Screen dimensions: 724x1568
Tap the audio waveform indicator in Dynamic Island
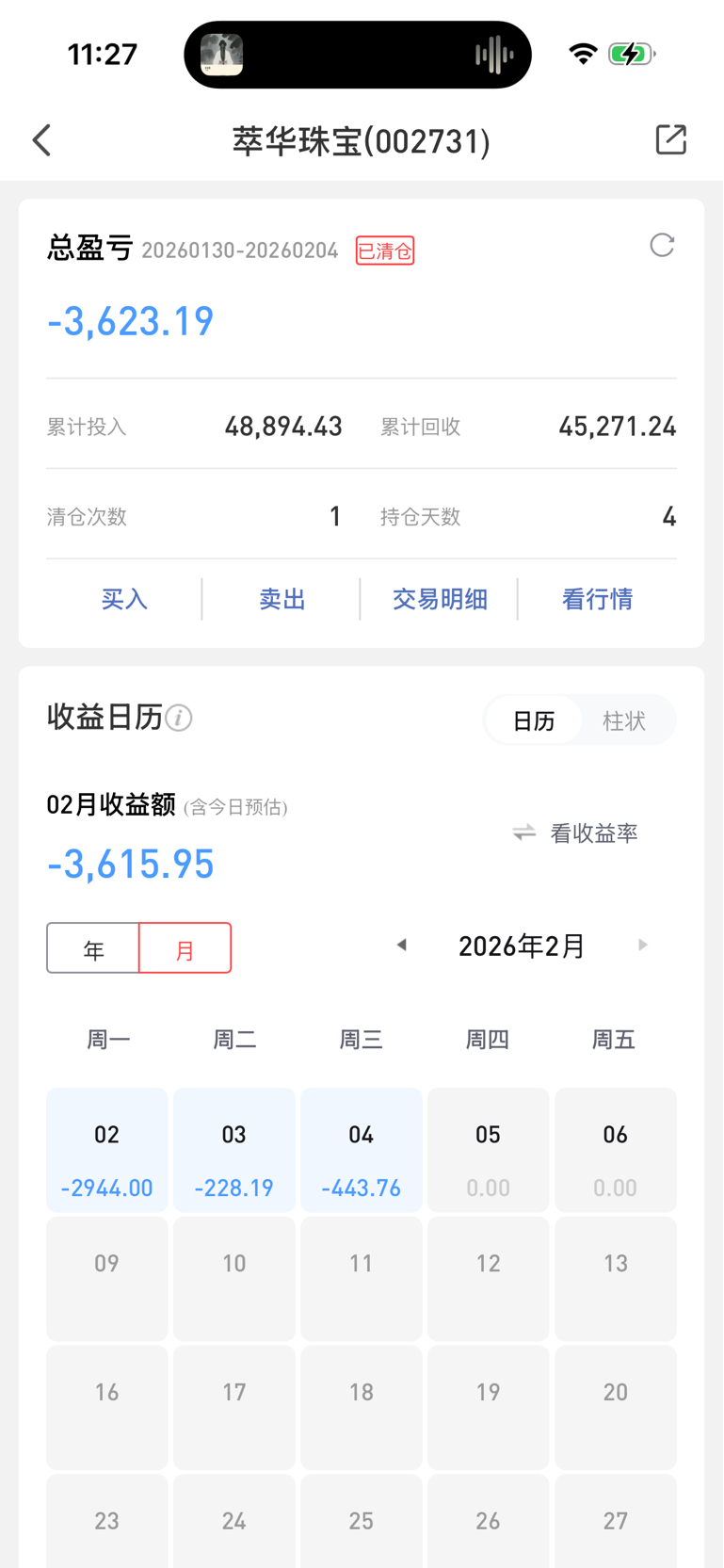tap(494, 55)
